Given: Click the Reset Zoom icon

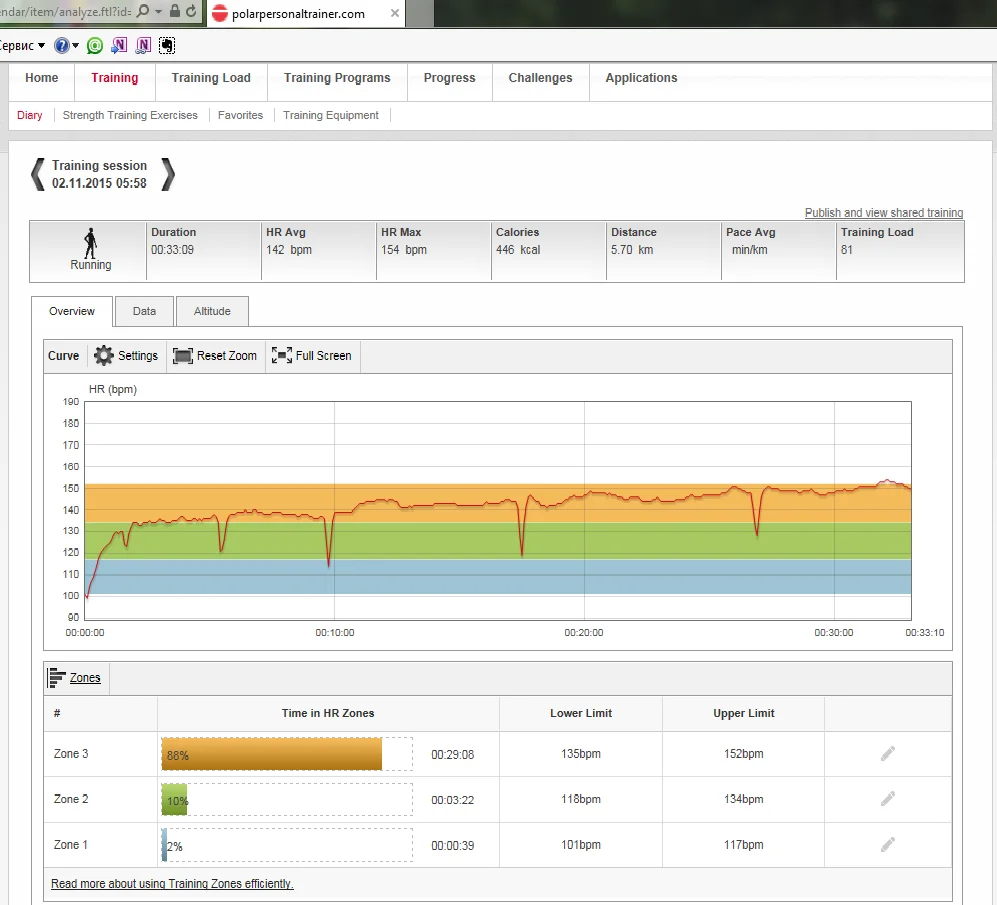Looking at the screenshot, I should click(183, 356).
